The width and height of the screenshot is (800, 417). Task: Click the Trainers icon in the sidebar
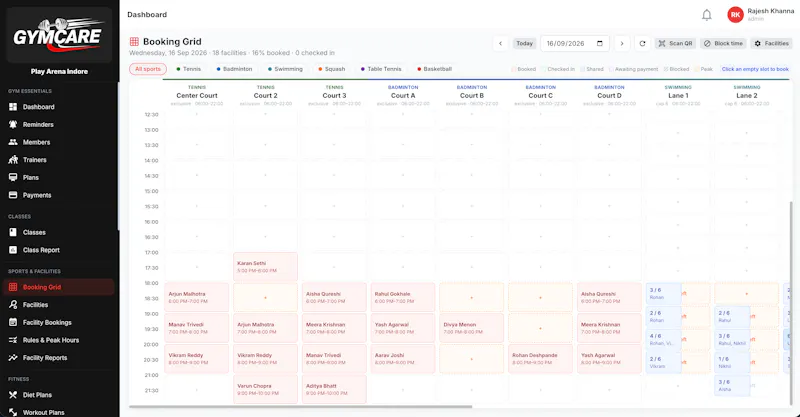click(x=13, y=160)
